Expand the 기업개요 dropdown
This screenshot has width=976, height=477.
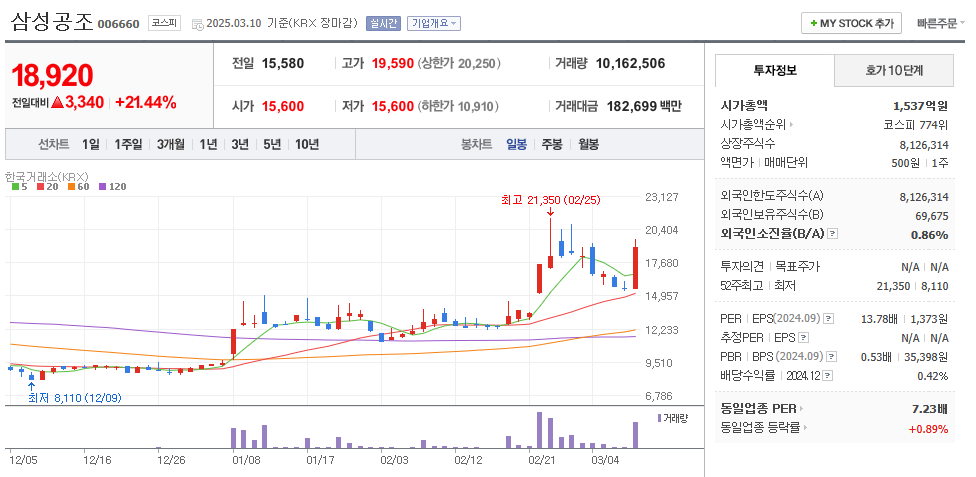434,24
